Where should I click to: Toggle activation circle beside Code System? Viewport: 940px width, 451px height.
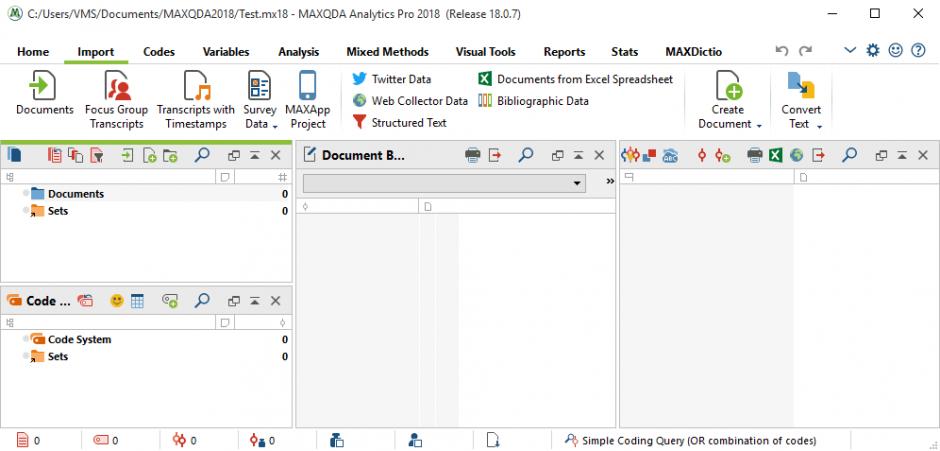pyautogui.click(x=26, y=338)
